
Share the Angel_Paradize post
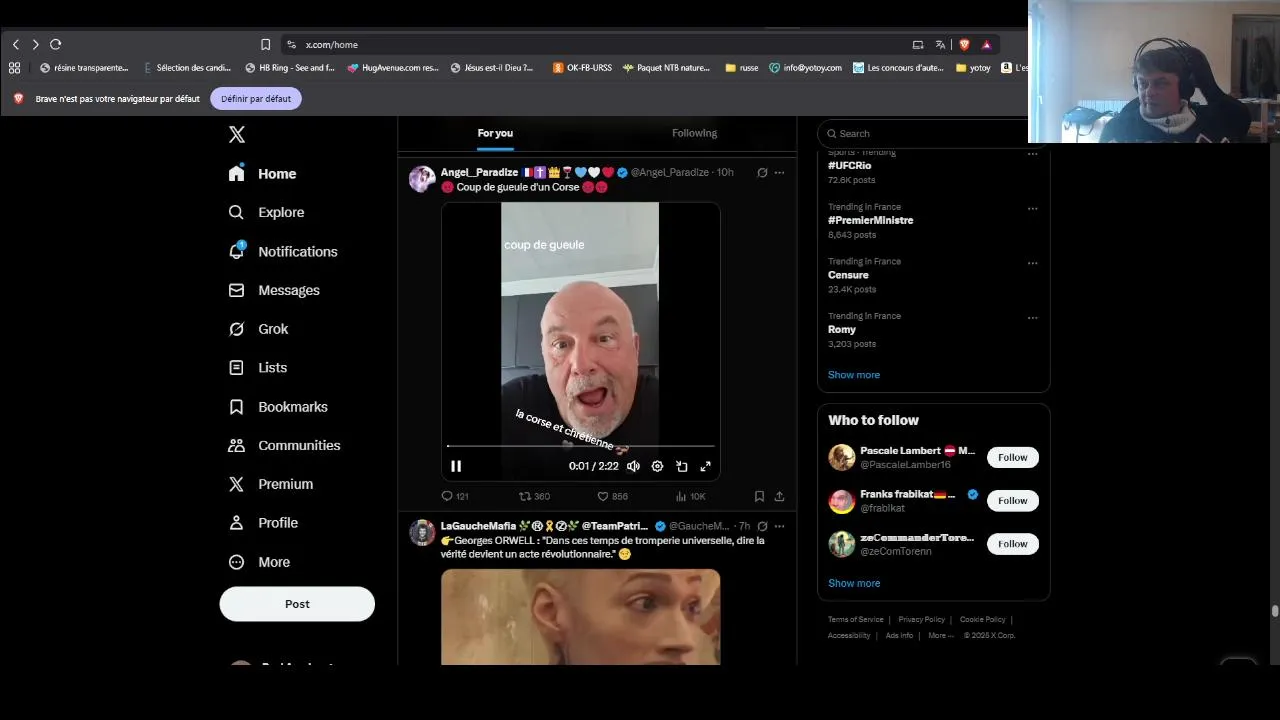click(x=779, y=496)
